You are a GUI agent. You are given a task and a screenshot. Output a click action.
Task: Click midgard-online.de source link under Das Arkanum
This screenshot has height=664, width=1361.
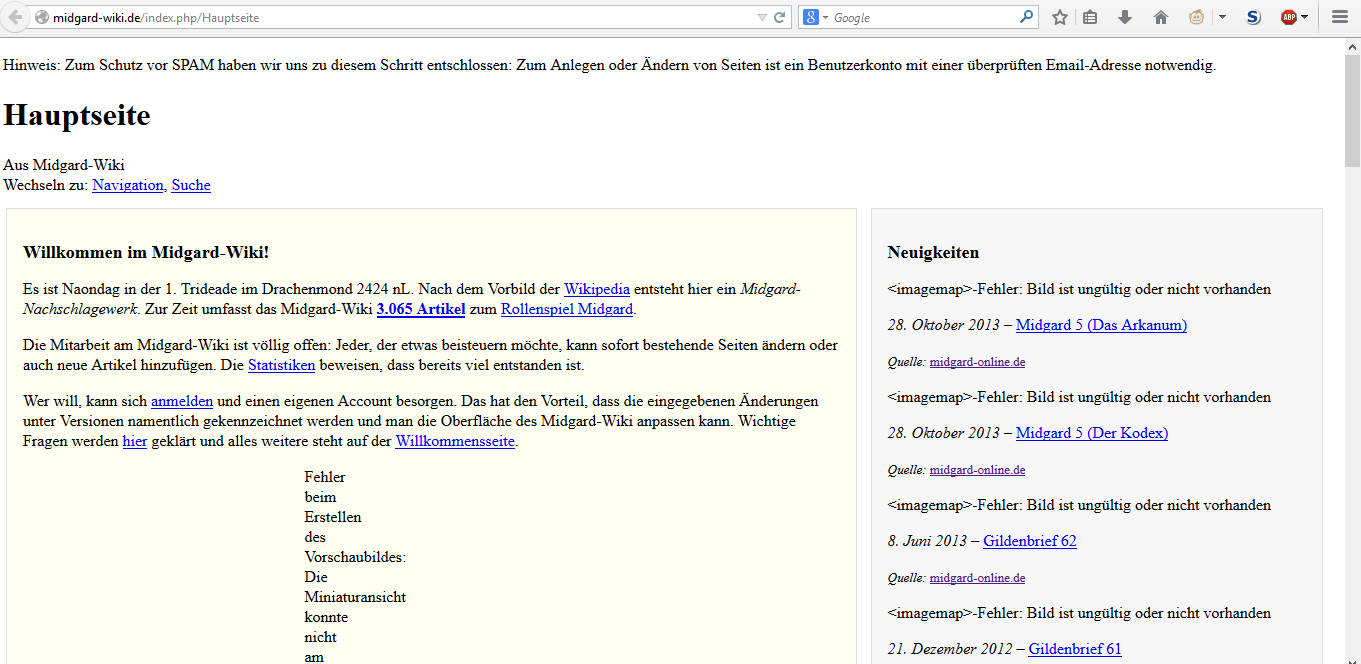point(977,362)
